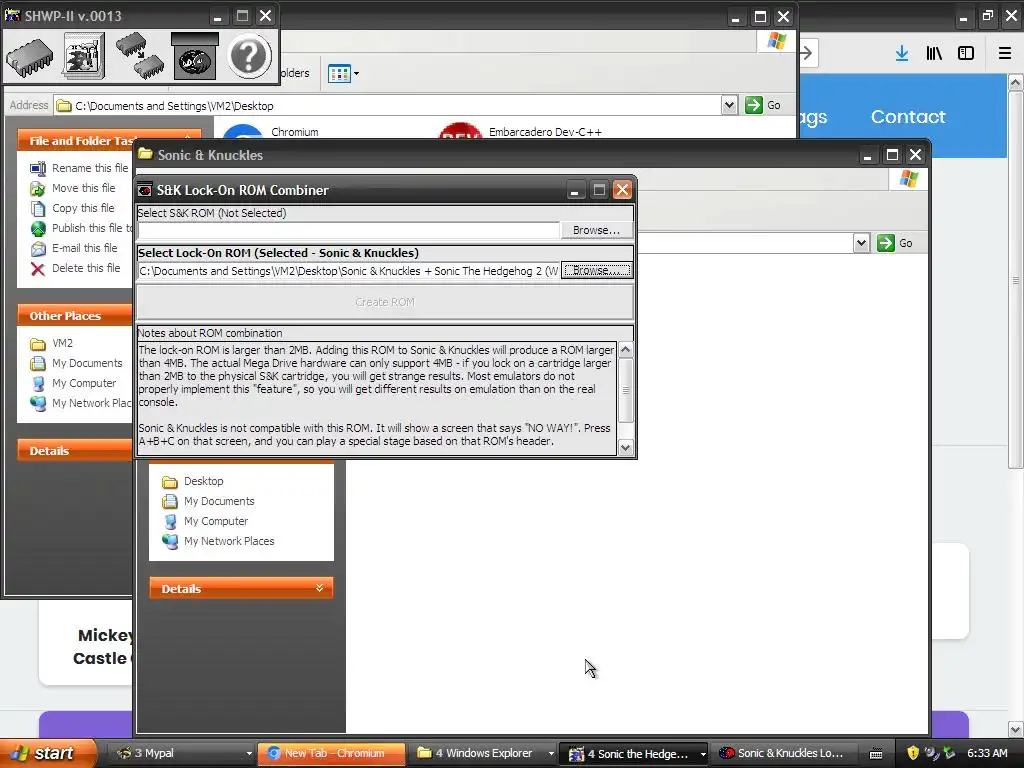Select Rename this file task
The width and height of the screenshot is (1024, 768).
click(x=90, y=168)
